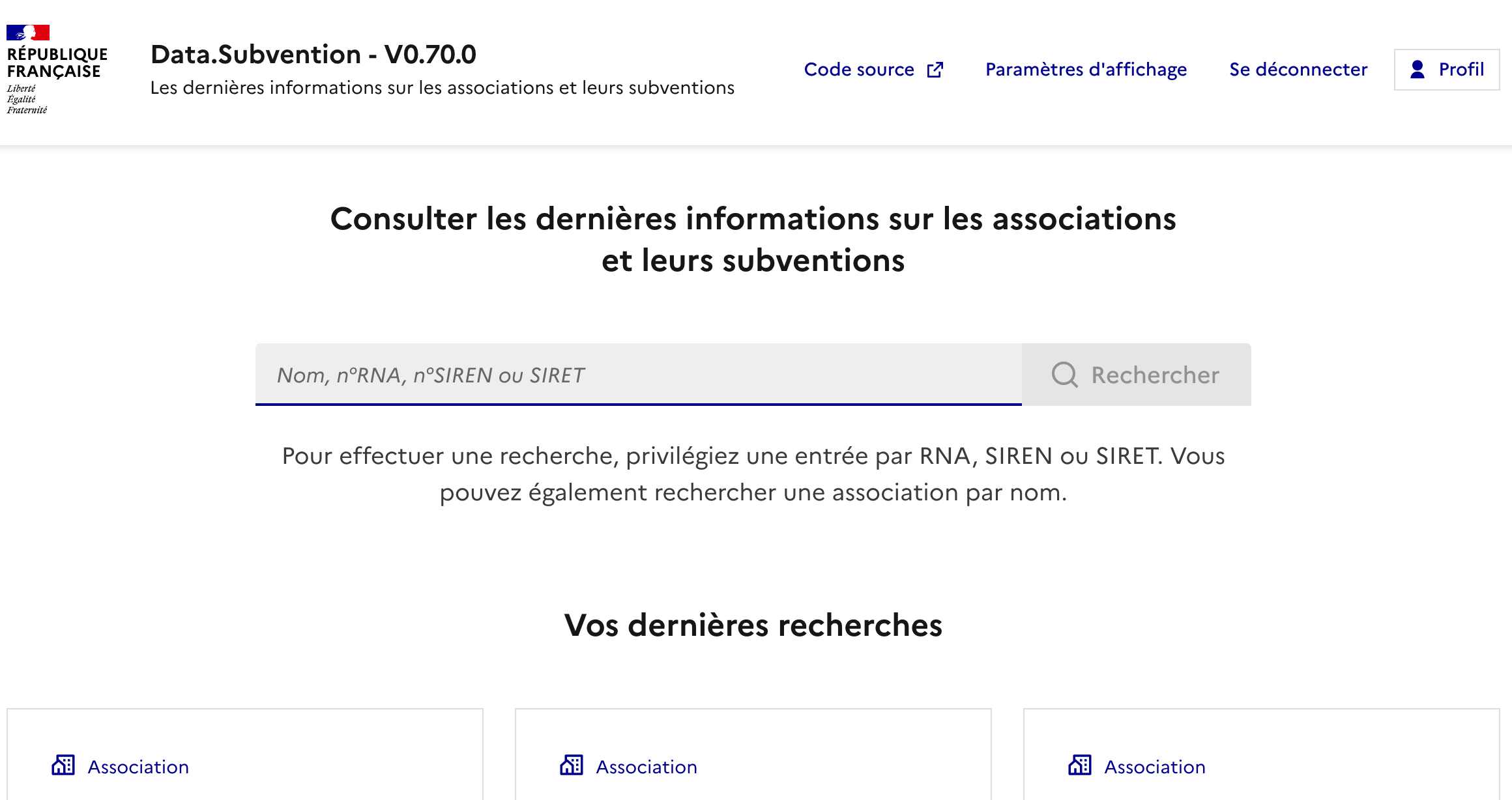Click the external link icon beside Code source
Viewport: 1512px width, 800px height.
(935, 70)
